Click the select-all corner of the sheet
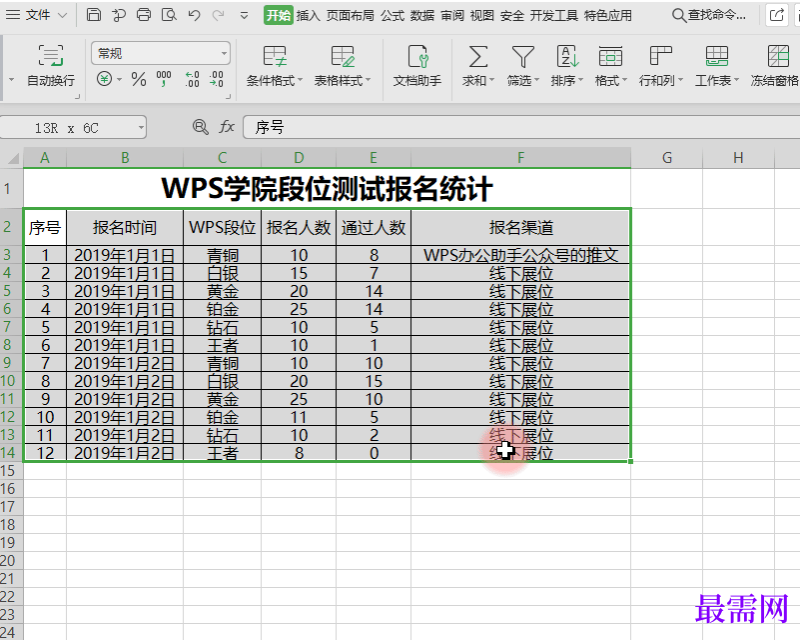This screenshot has width=807, height=640. [x=12, y=158]
